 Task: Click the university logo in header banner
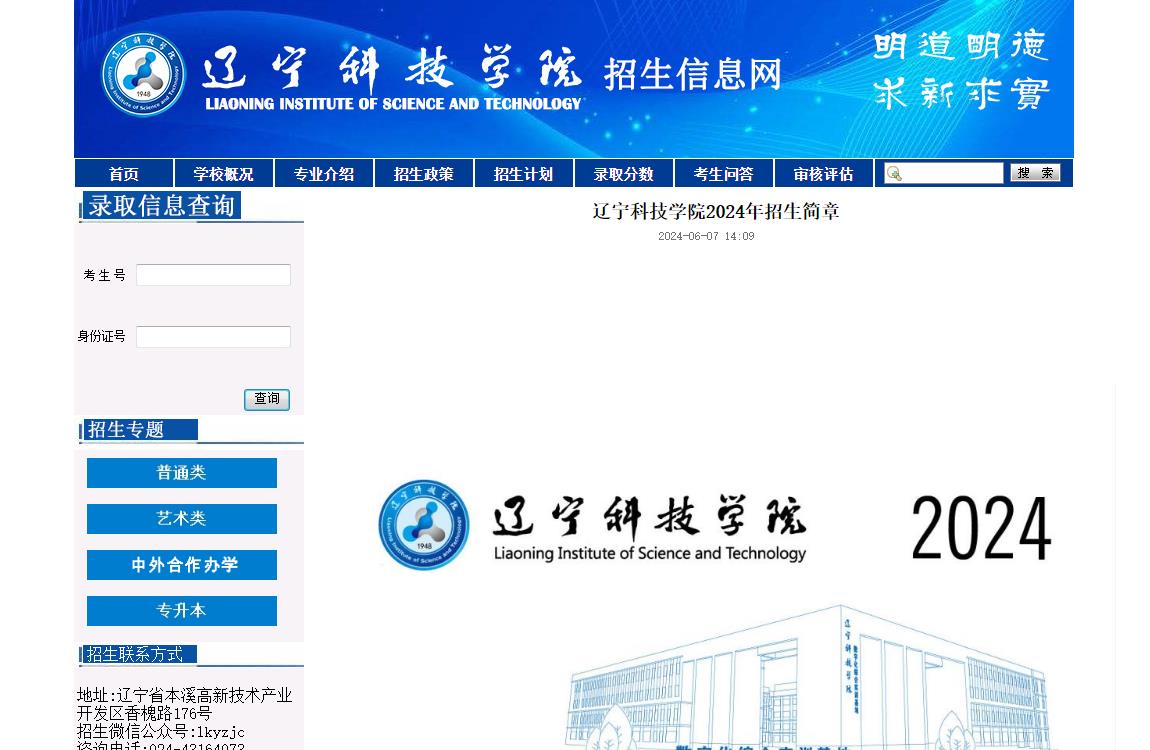pos(144,75)
